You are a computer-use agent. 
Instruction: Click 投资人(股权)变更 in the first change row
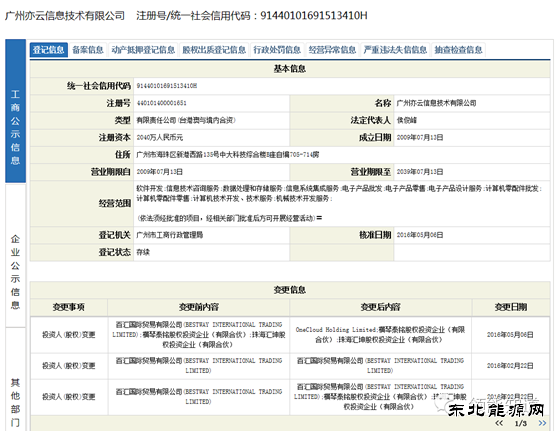pyautogui.click(x=69, y=335)
